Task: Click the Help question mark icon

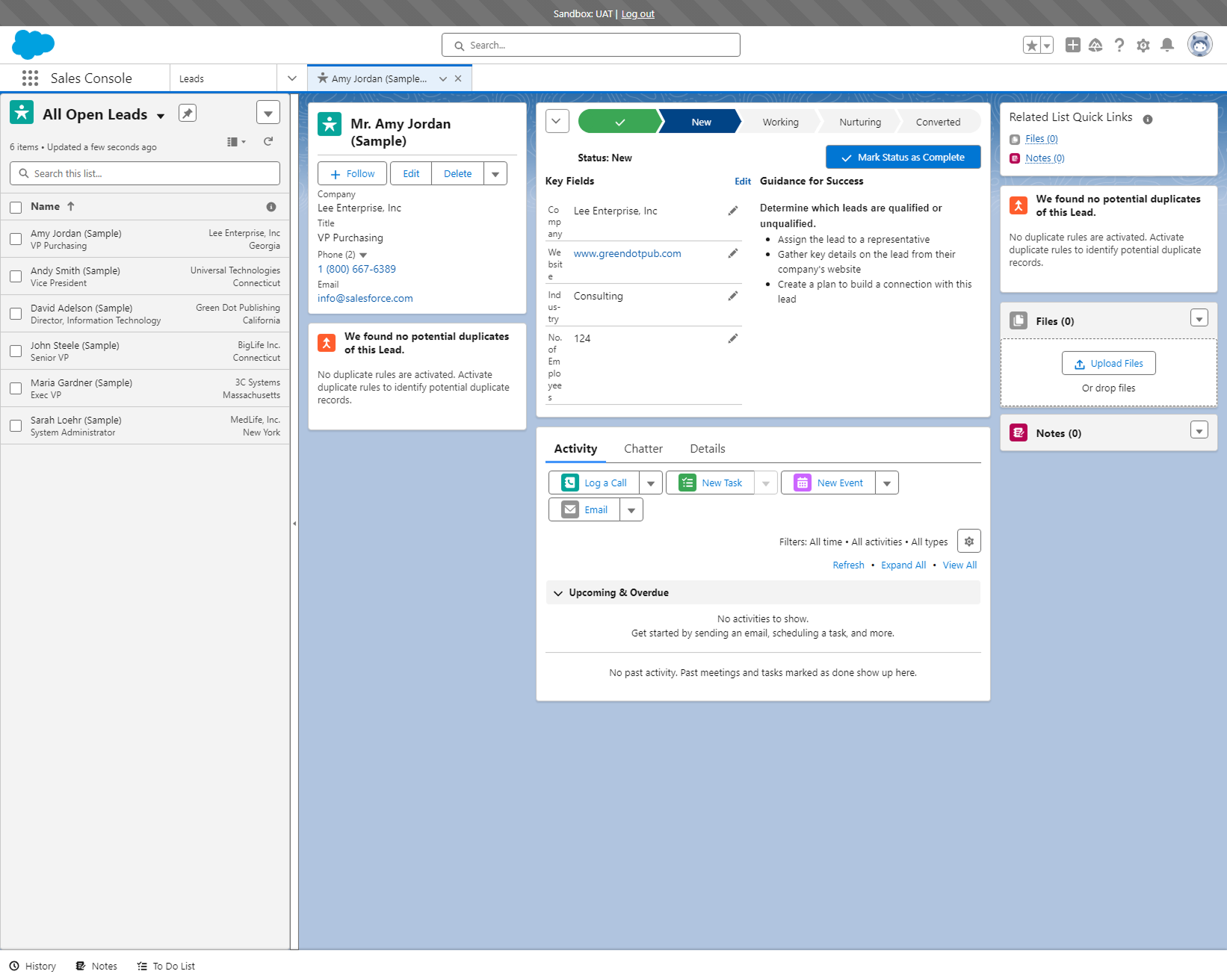Action: point(1119,45)
